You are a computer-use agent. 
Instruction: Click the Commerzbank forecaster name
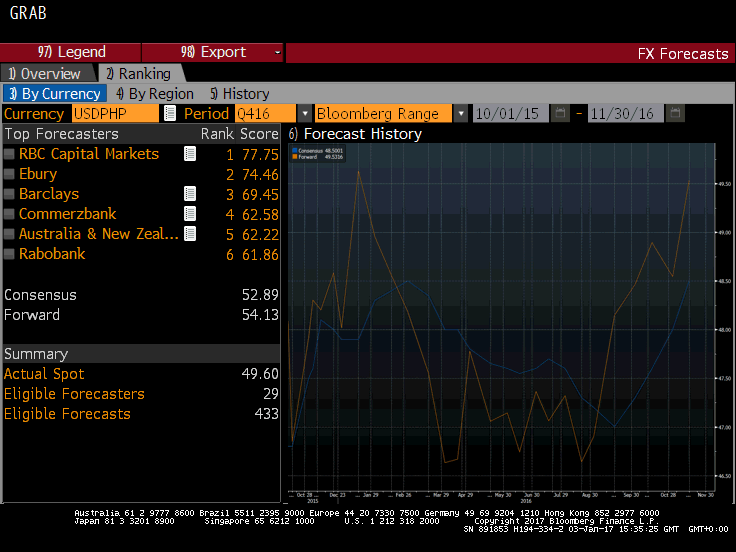pos(67,214)
